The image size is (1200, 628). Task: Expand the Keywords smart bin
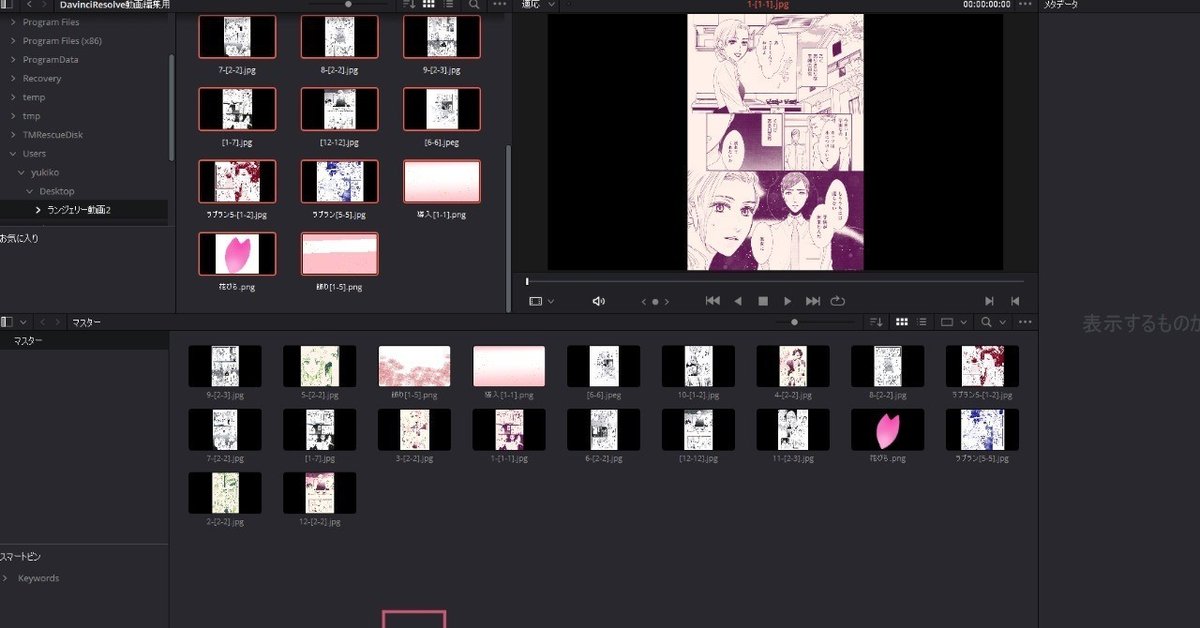click(x=6, y=578)
